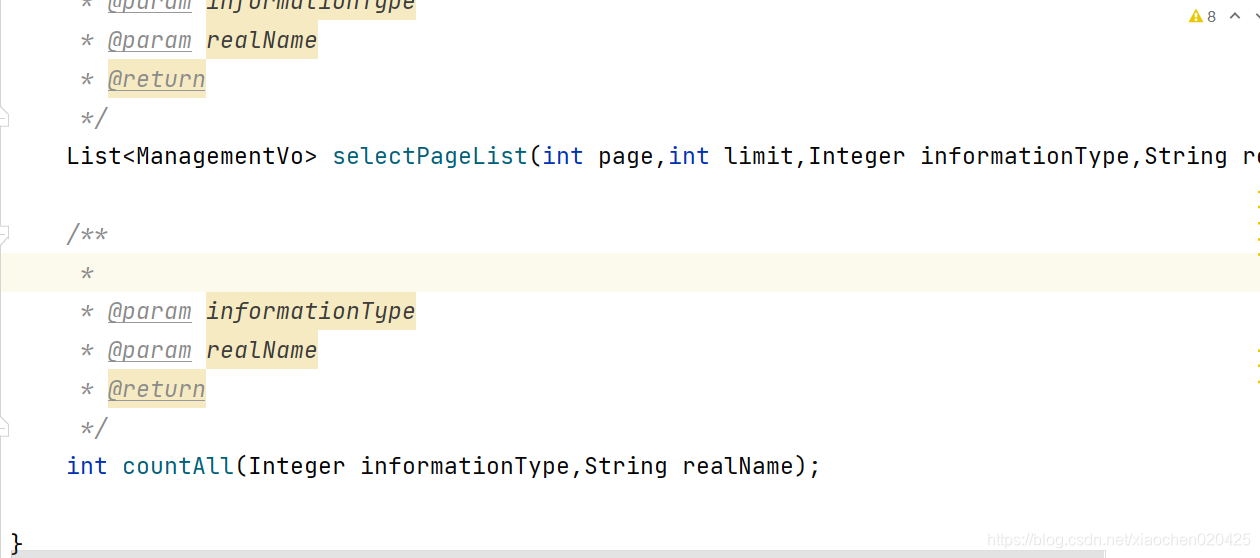Click realName parameter in countAll signature

(738, 466)
